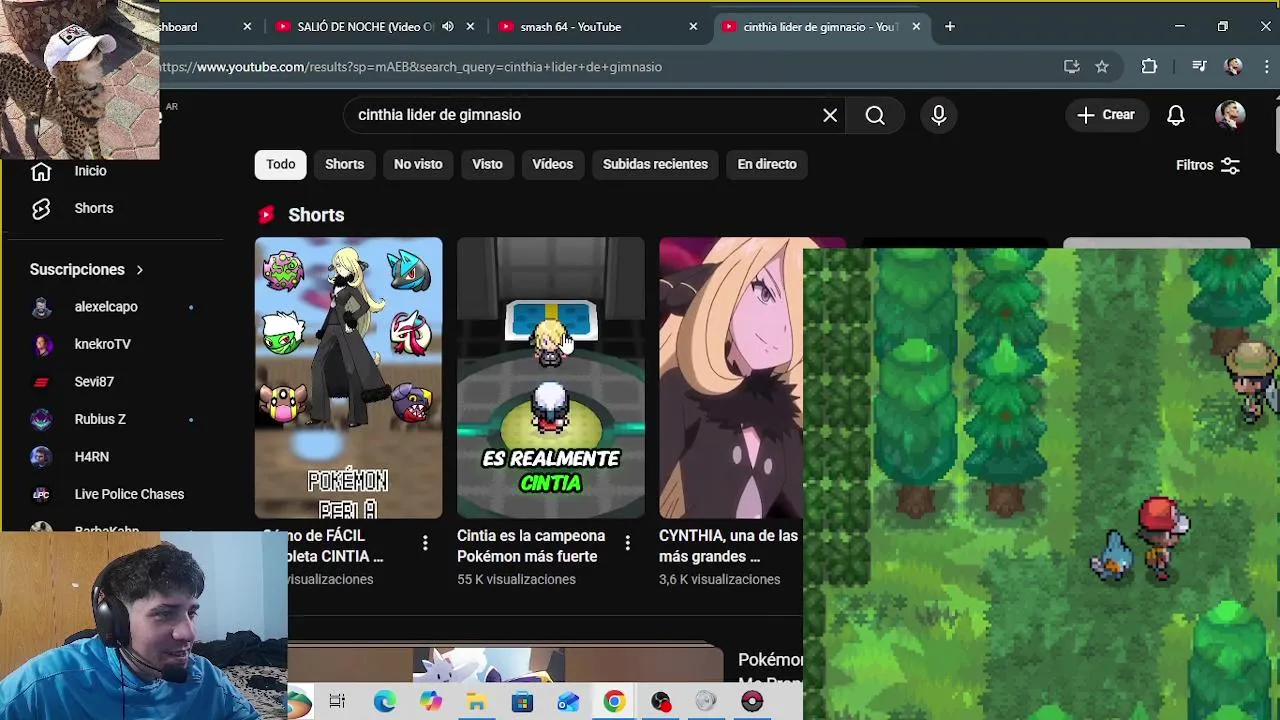
Task: Click the Crear button
Action: (x=1106, y=115)
